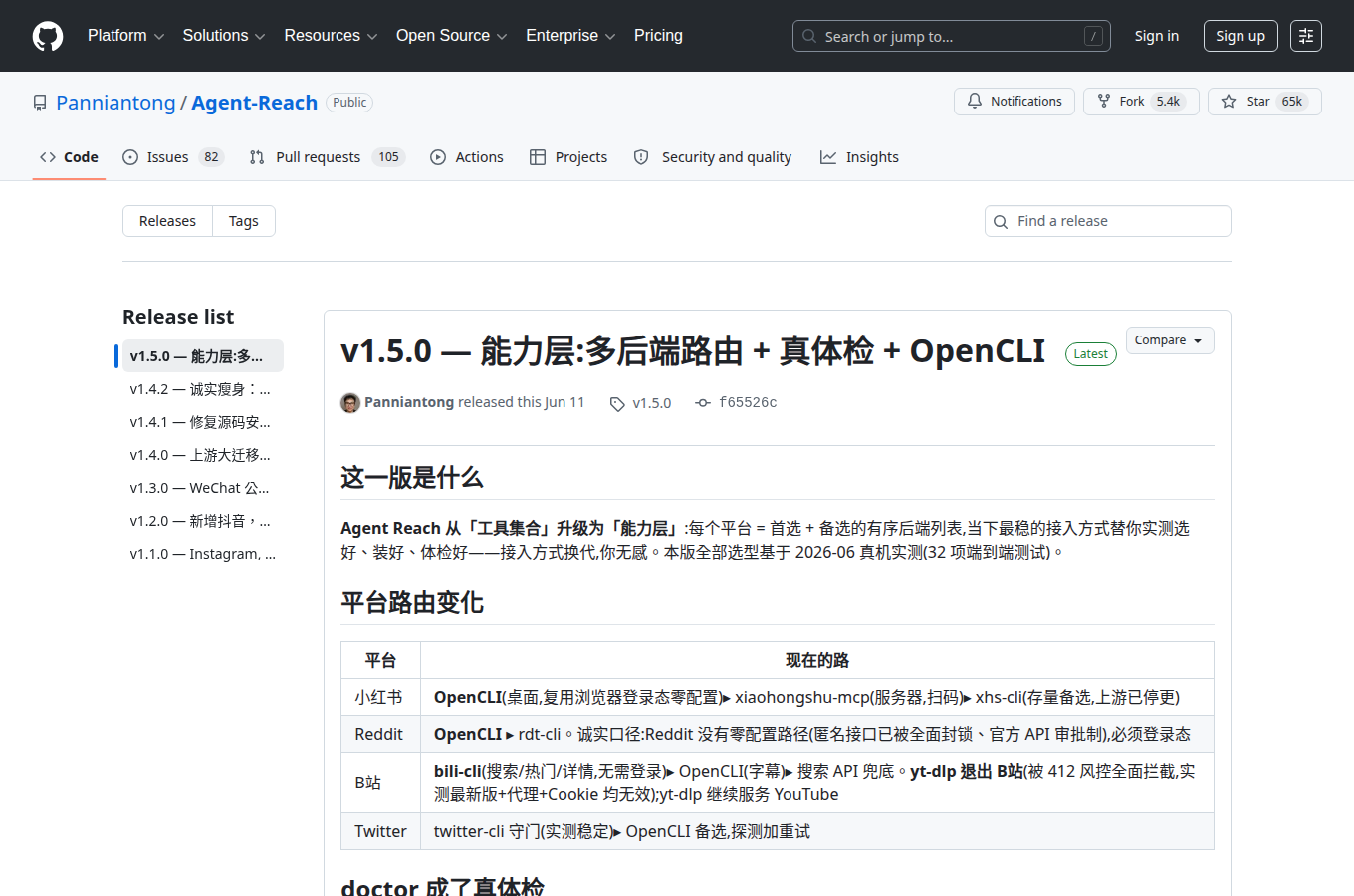Expand the Enterprise menu
The width and height of the screenshot is (1354, 896).
coord(570,36)
